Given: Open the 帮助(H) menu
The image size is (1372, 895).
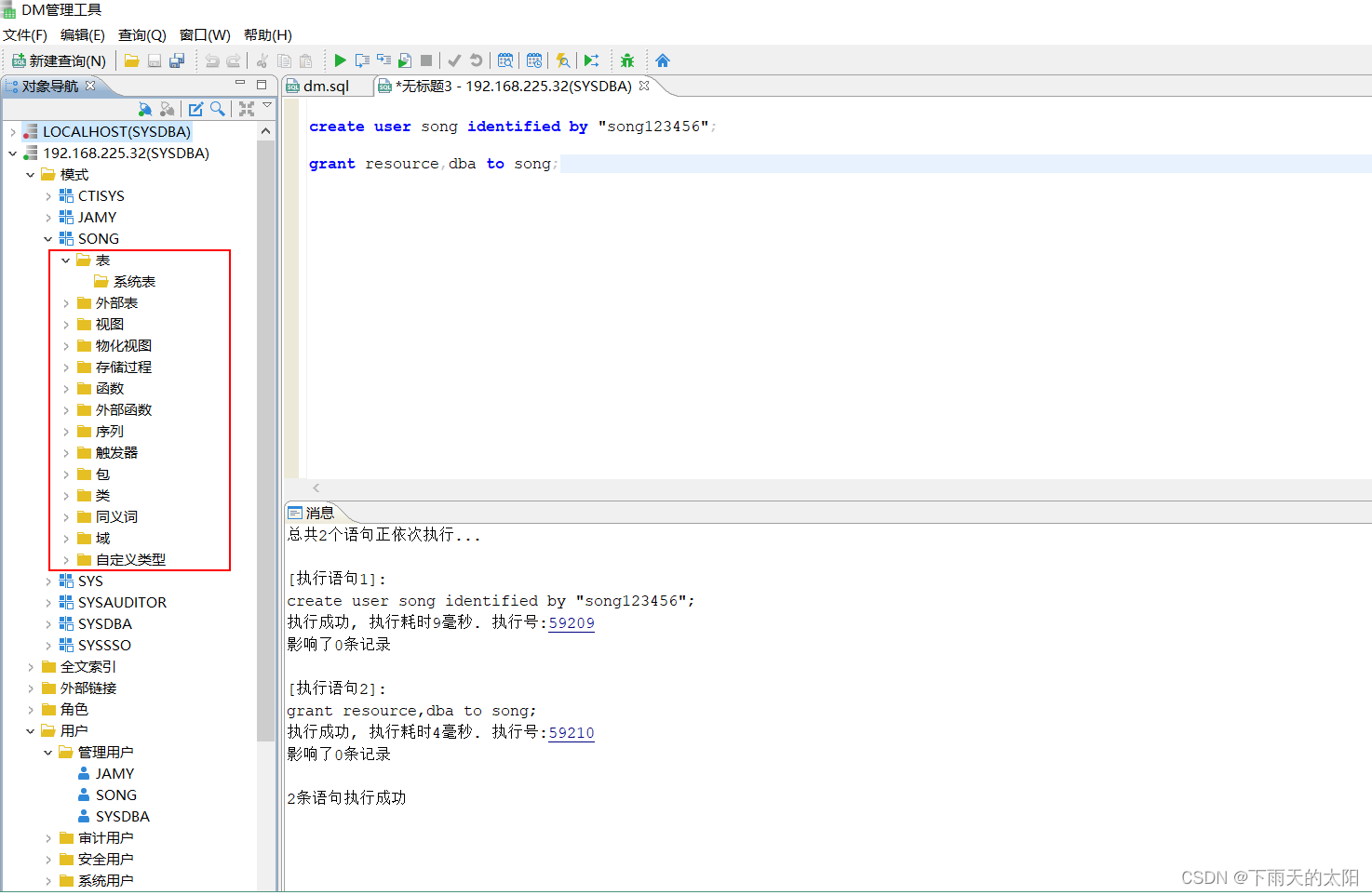Looking at the screenshot, I should [x=268, y=34].
